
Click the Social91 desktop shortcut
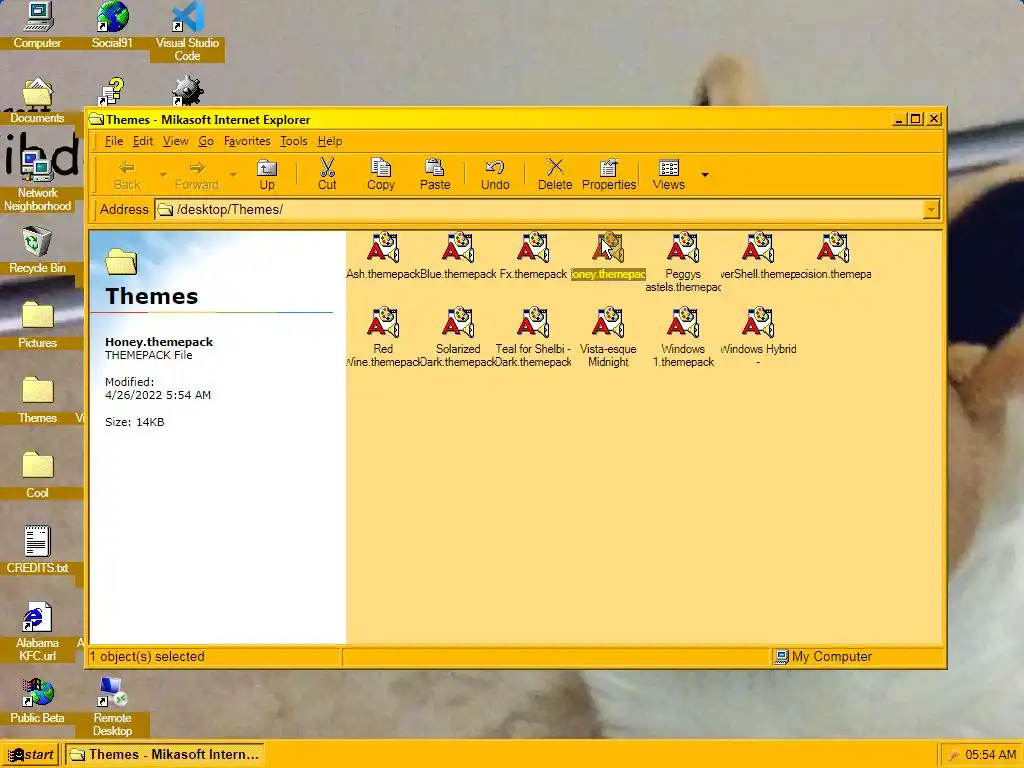112,18
